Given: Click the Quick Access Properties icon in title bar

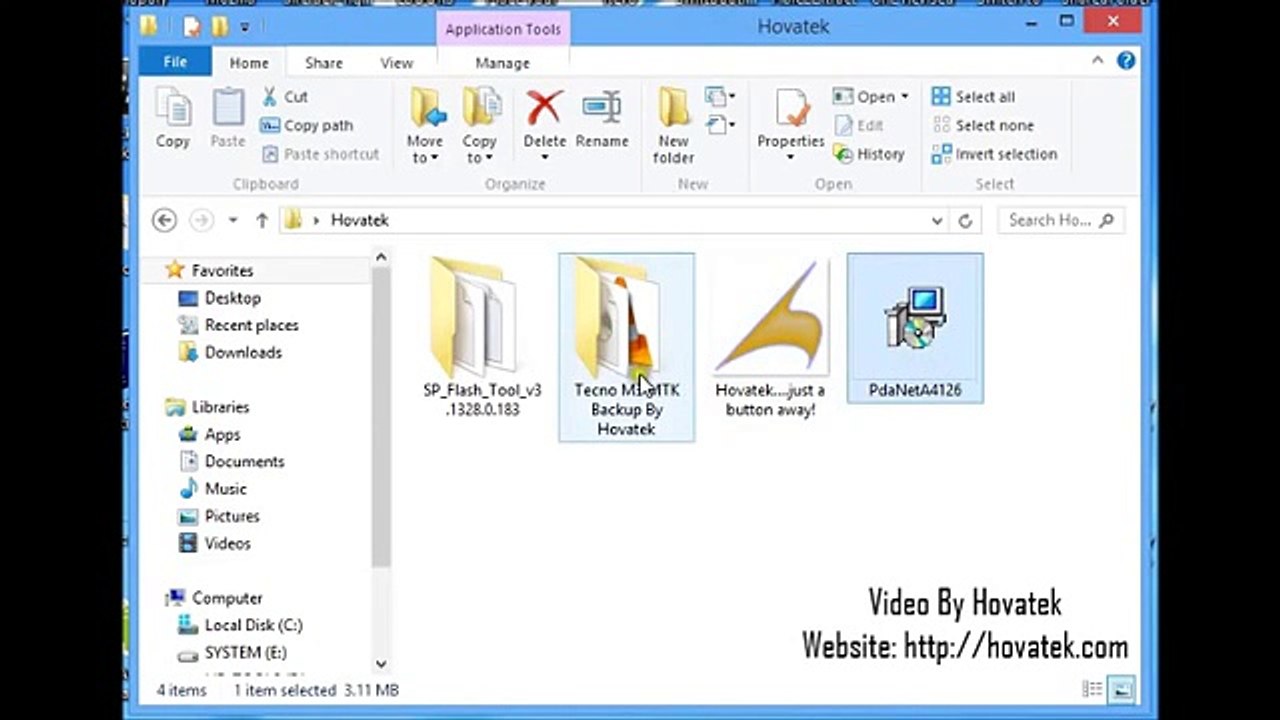Looking at the screenshot, I should pos(193,26).
